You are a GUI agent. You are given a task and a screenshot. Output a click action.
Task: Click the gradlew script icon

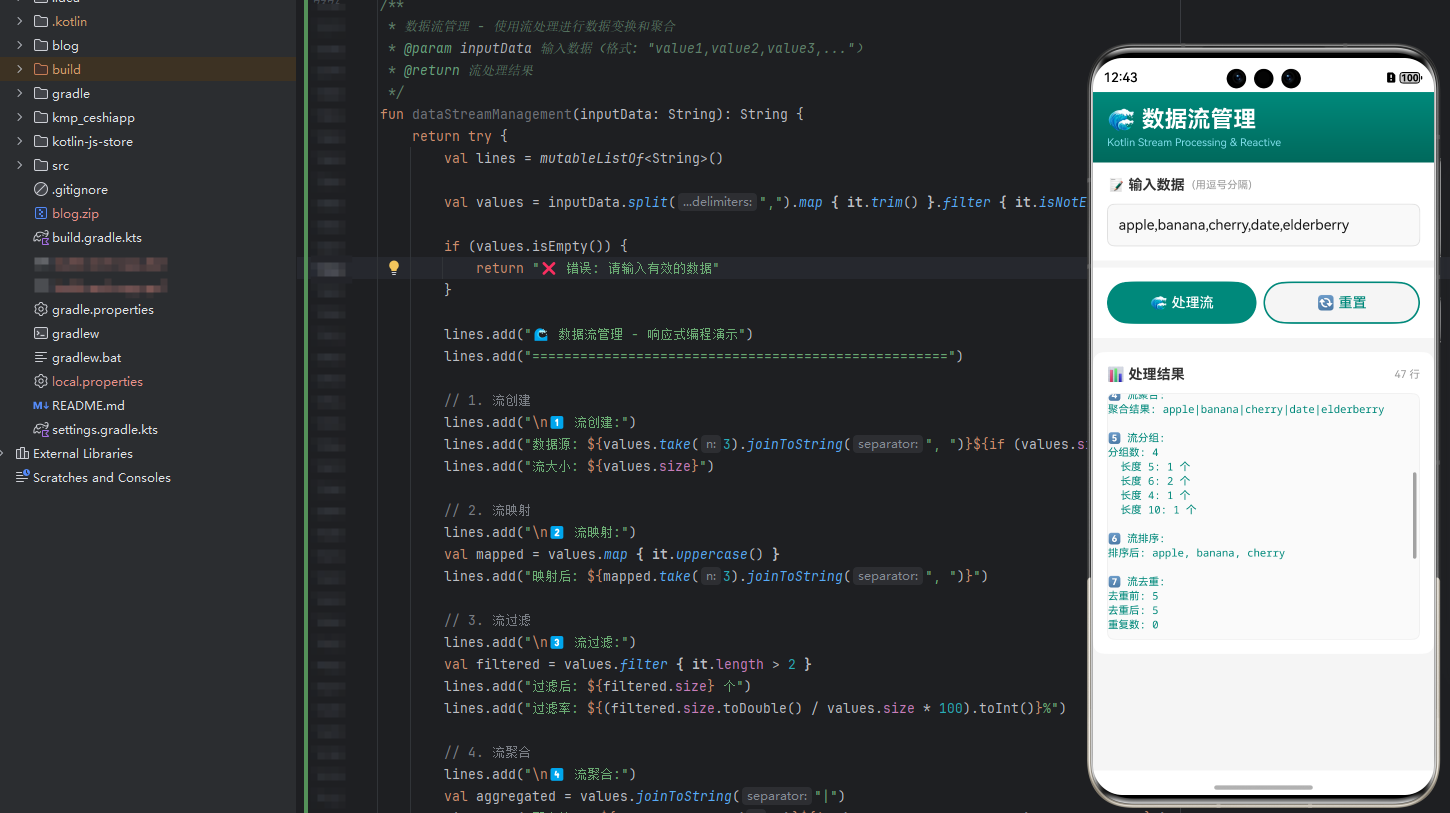[41, 333]
